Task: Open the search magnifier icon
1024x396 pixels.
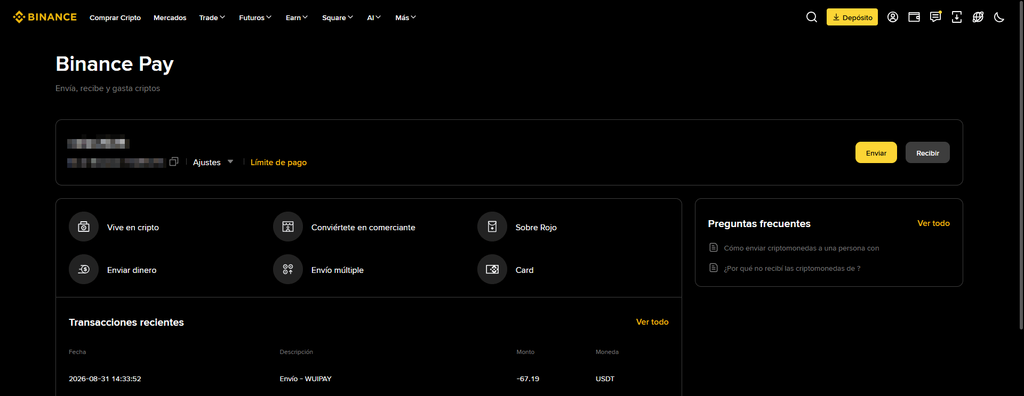Action: [812, 18]
